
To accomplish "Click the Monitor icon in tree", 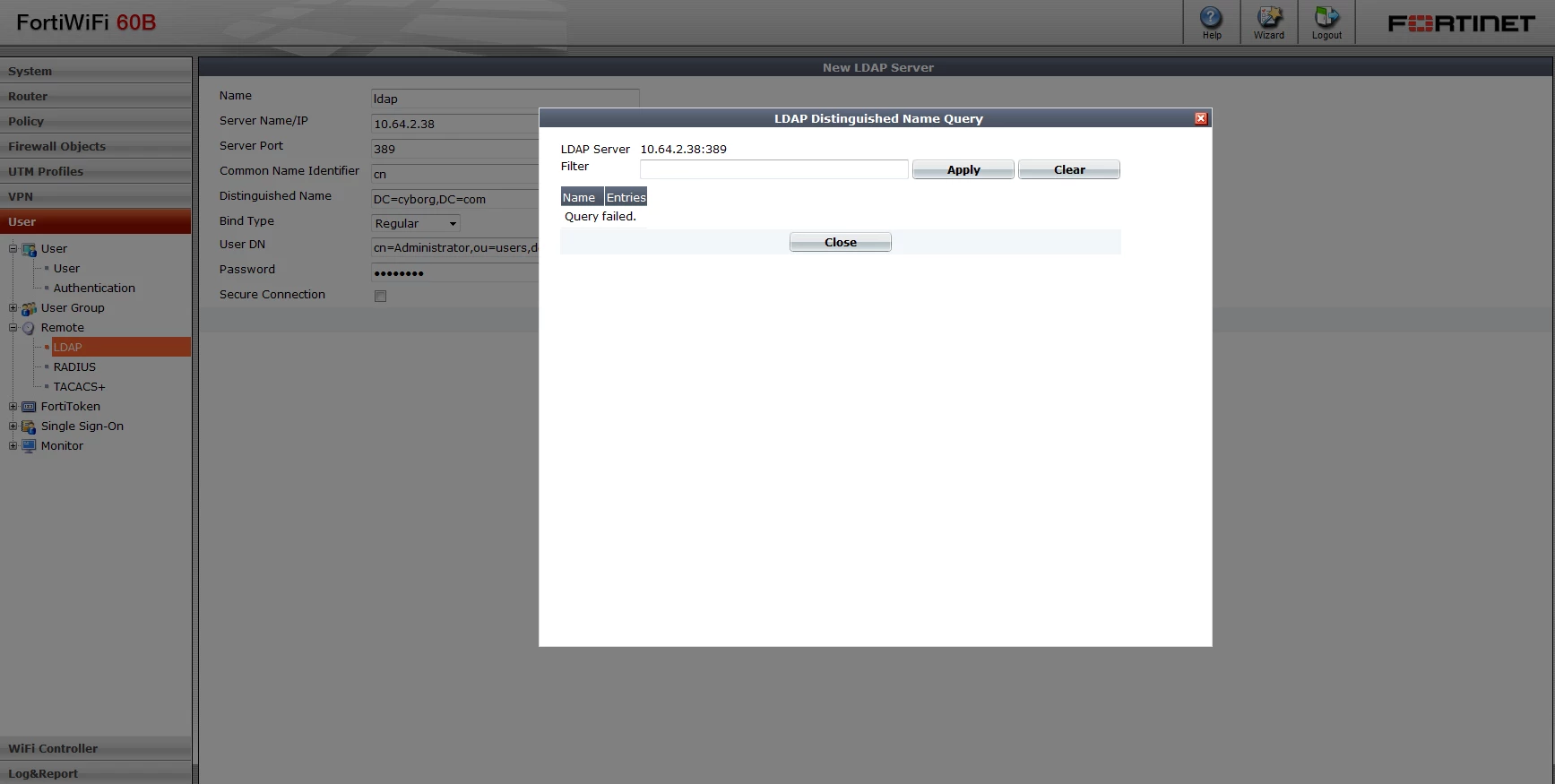I will click(29, 446).
